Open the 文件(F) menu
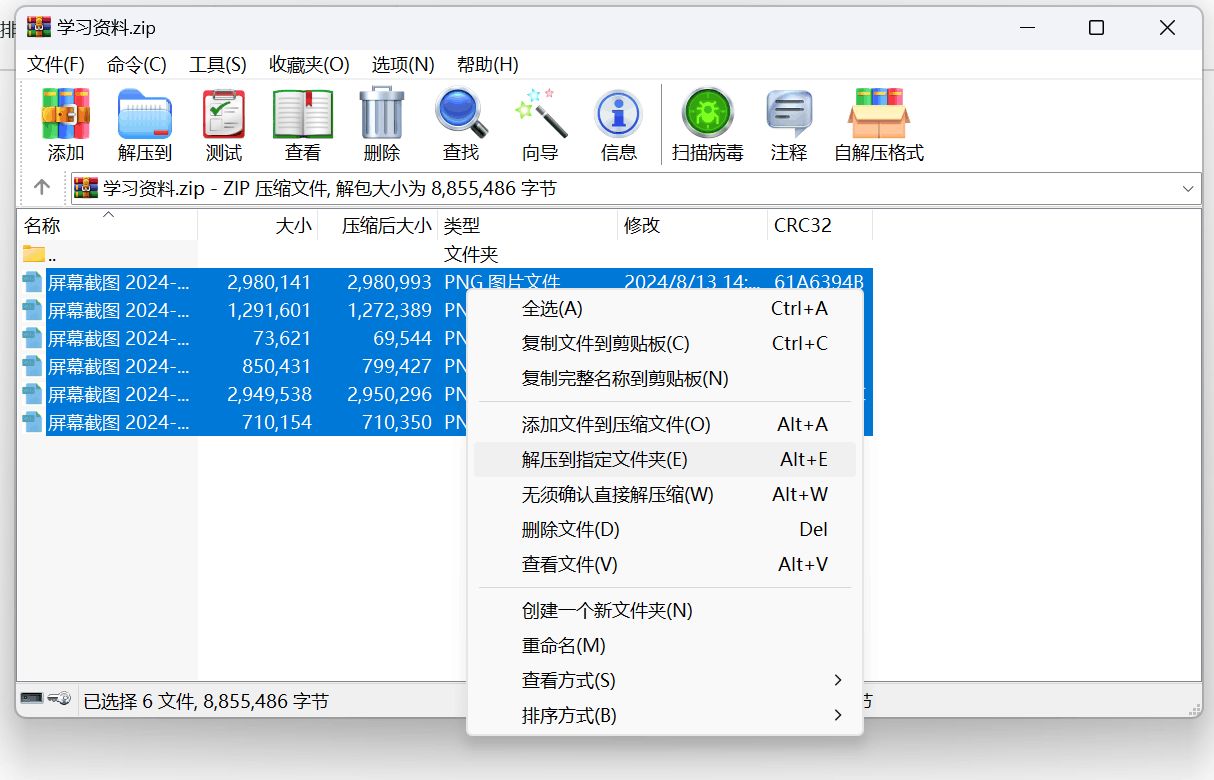 [56, 64]
